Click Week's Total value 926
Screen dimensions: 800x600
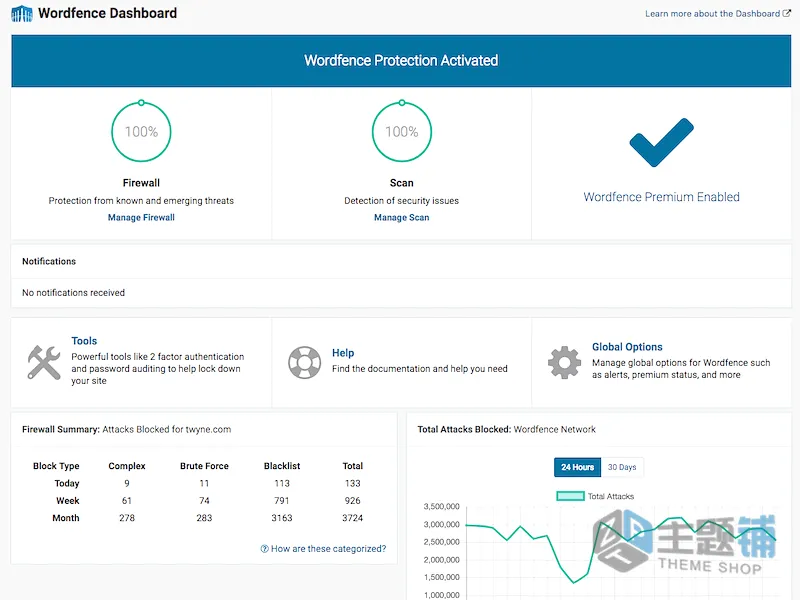point(353,501)
